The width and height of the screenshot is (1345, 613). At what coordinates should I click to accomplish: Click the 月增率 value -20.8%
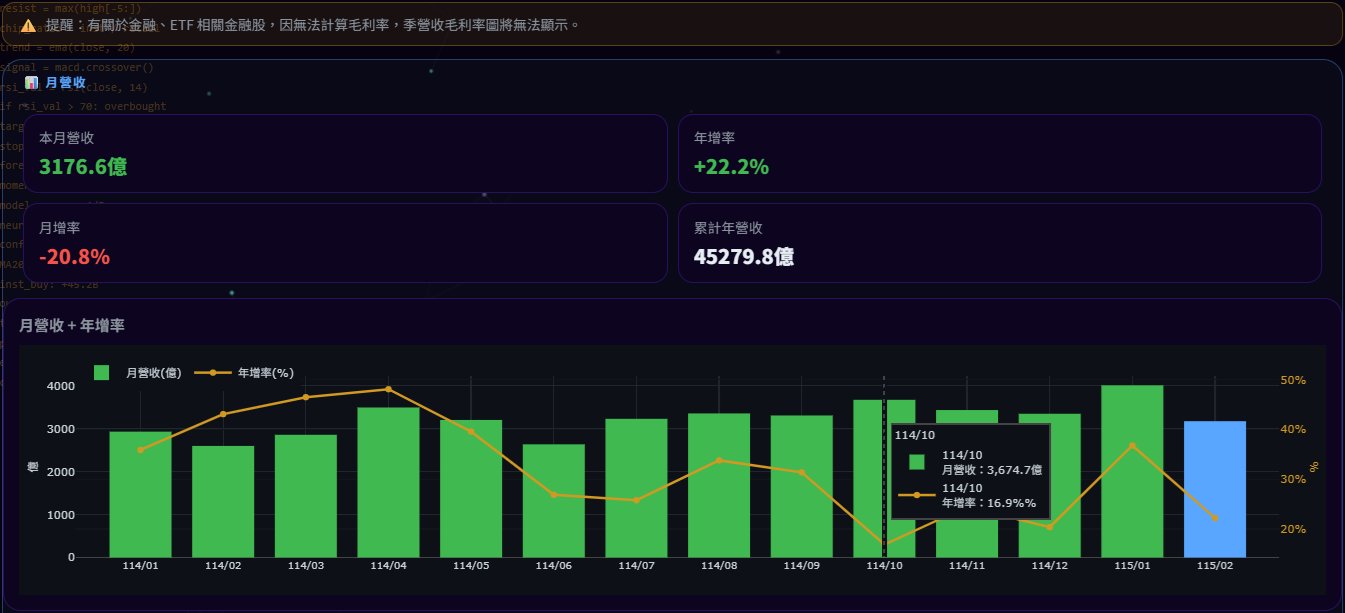pos(74,256)
